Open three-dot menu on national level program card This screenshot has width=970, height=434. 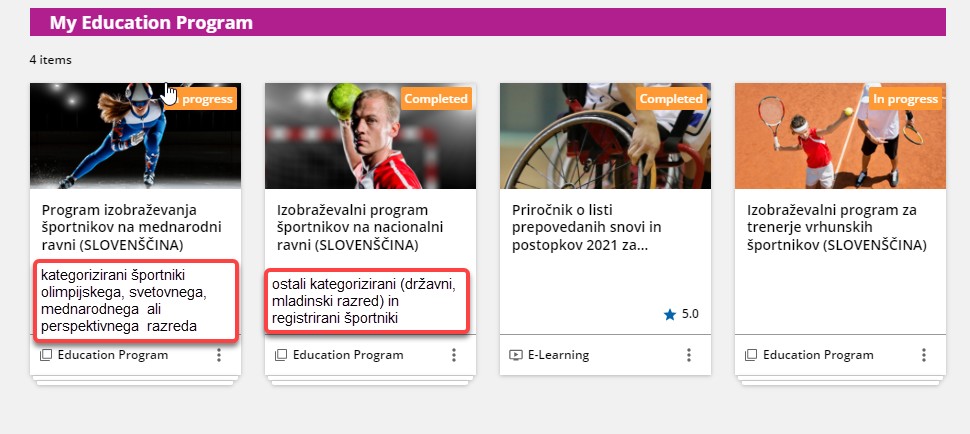click(x=453, y=355)
